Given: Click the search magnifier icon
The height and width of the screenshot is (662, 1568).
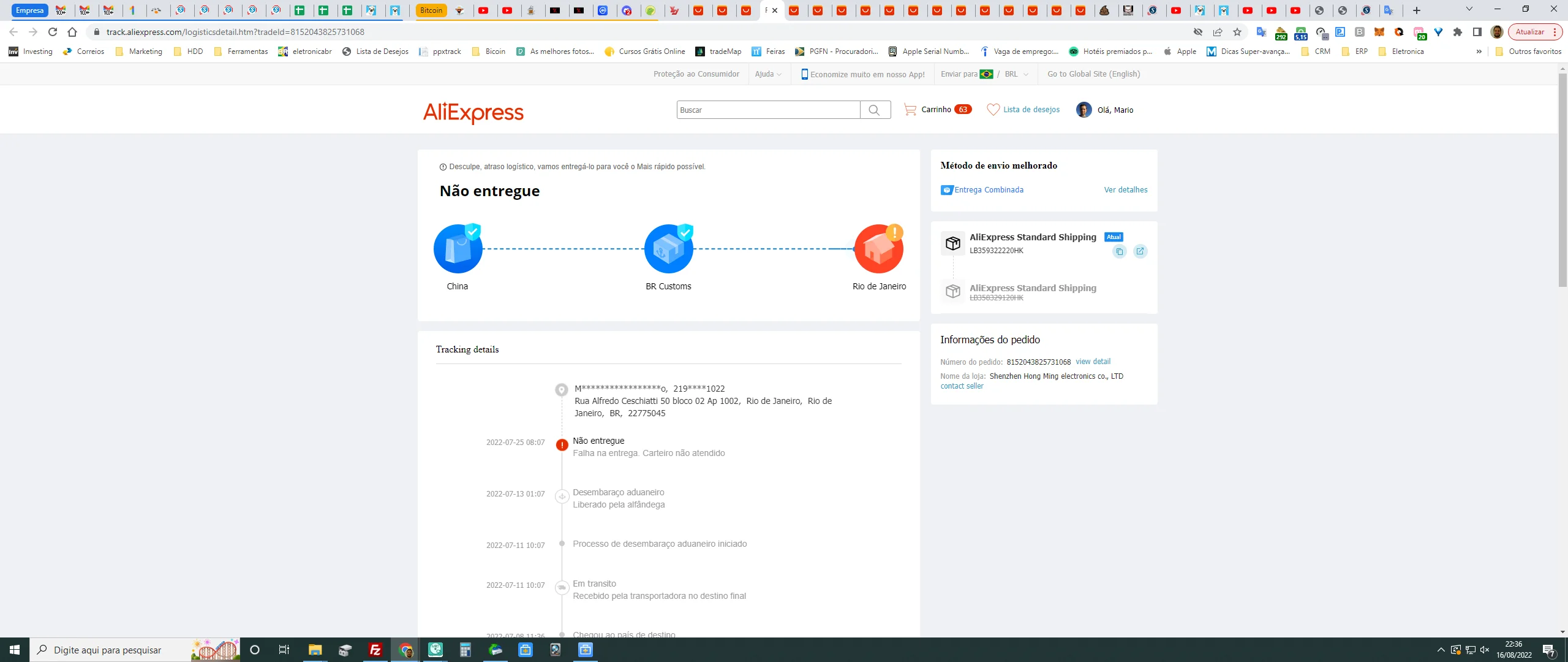Looking at the screenshot, I should [875, 110].
